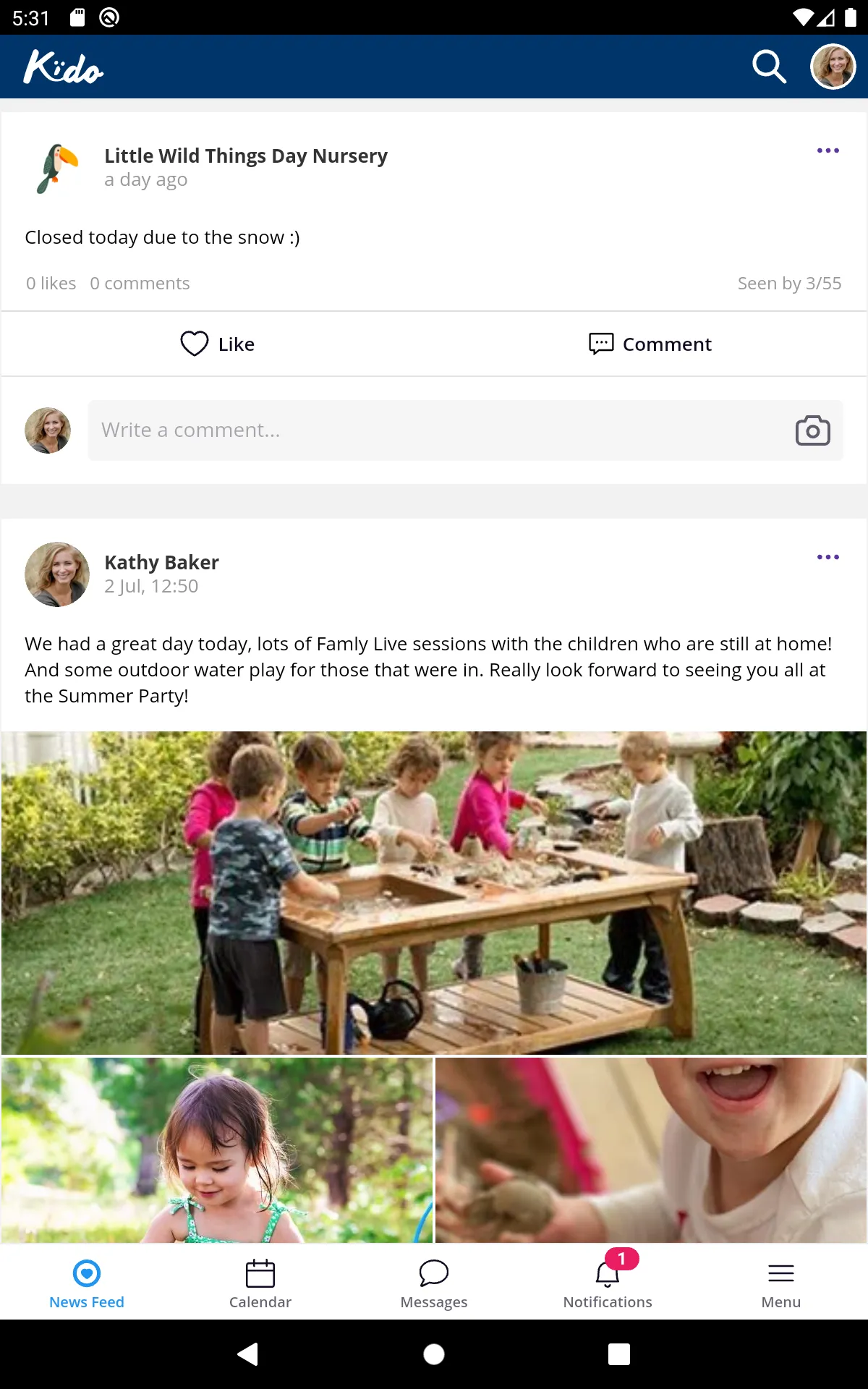Open Android recent apps square button

coord(619,1354)
